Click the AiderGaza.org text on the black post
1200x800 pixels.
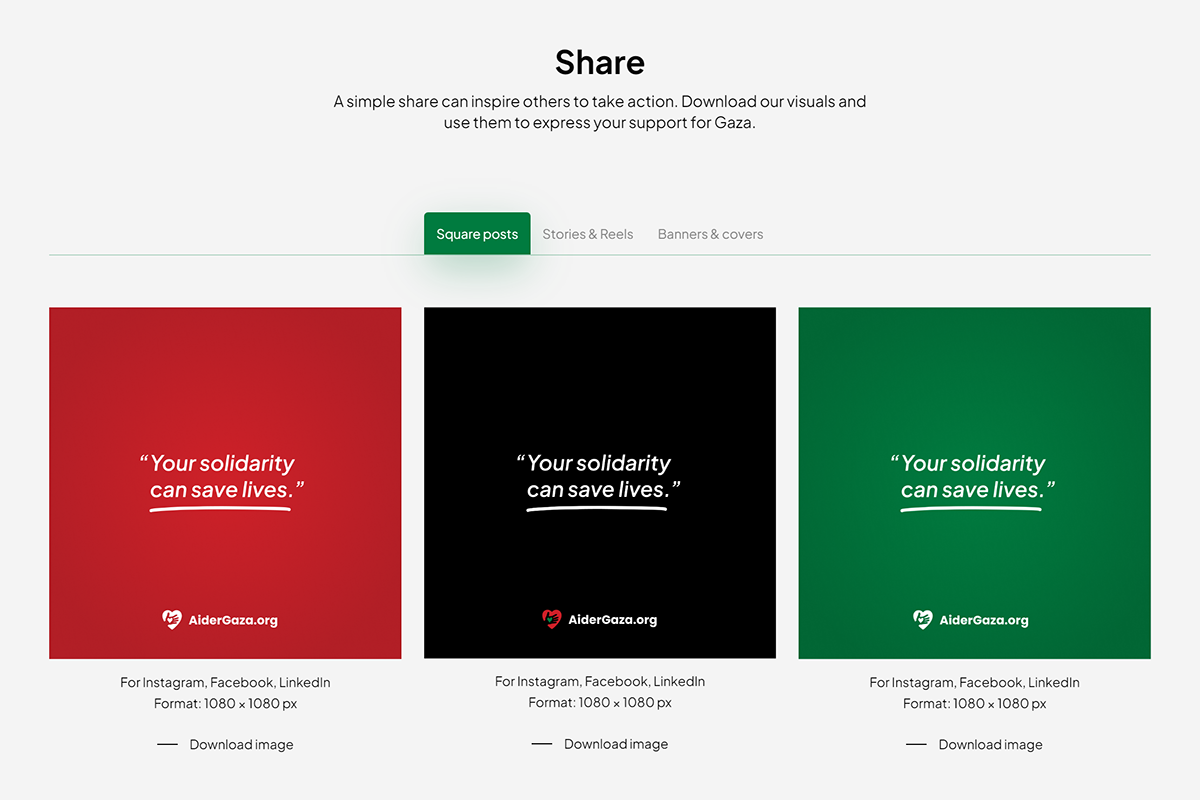(x=612, y=619)
